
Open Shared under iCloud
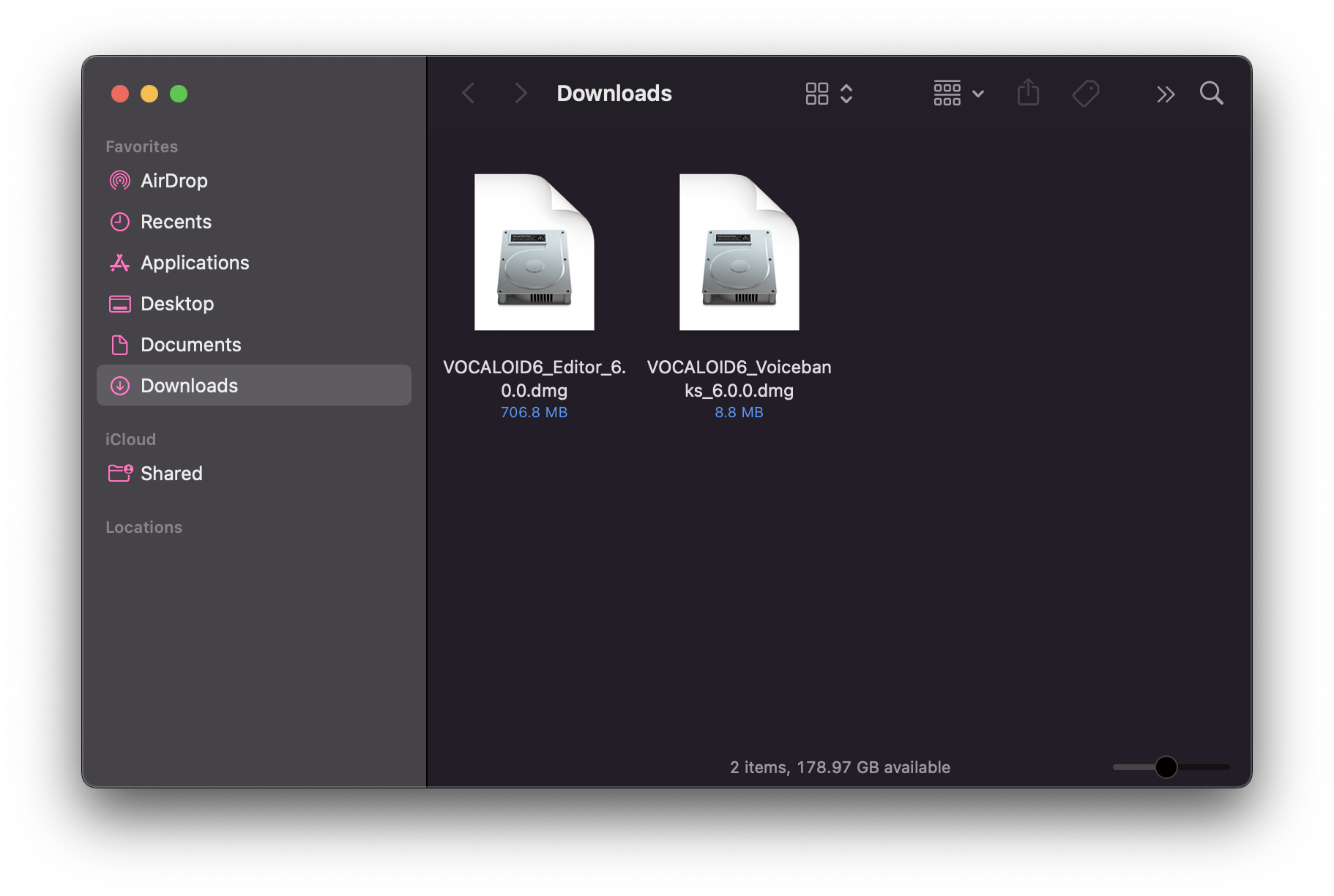coord(253,474)
